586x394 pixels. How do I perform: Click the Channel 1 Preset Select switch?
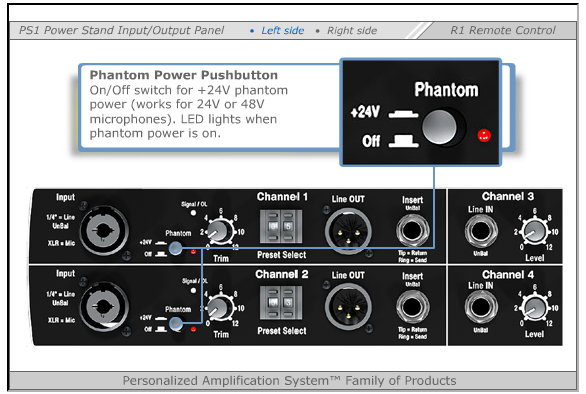(281, 226)
